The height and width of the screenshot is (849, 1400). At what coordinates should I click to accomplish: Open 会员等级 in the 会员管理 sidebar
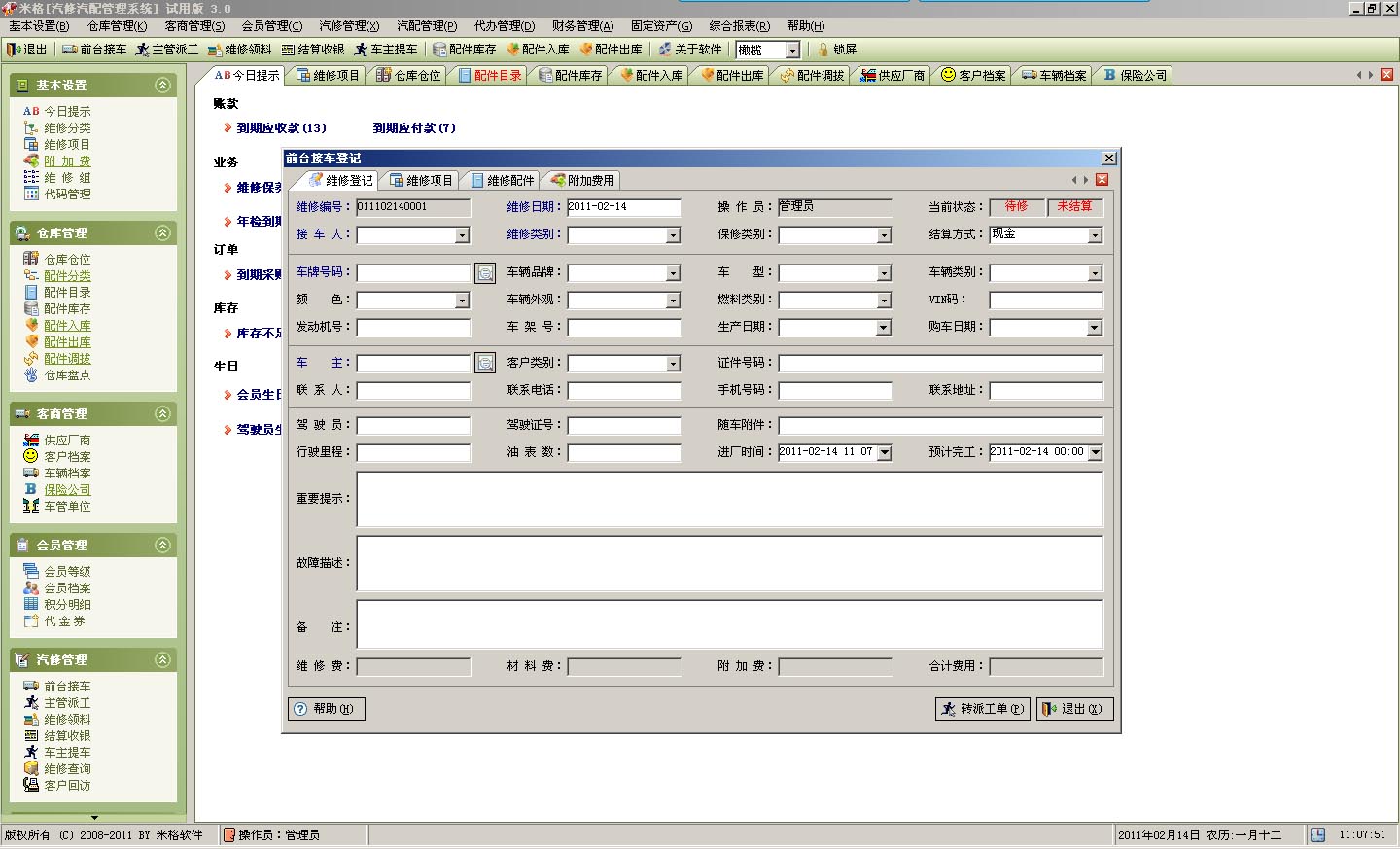pyautogui.click(x=57, y=572)
